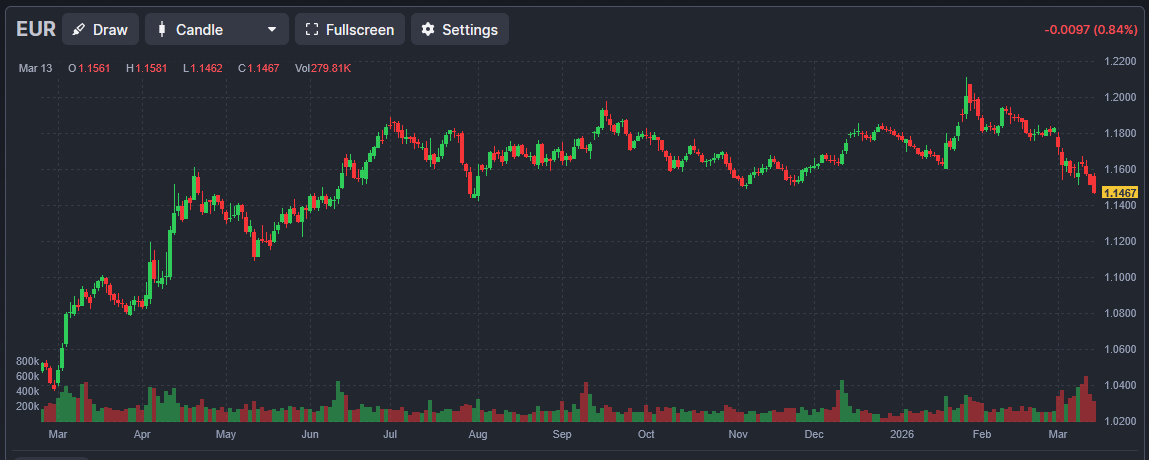This screenshot has width=1149, height=460.
Task: Click the Aug label on time axis
Action: 478,434
